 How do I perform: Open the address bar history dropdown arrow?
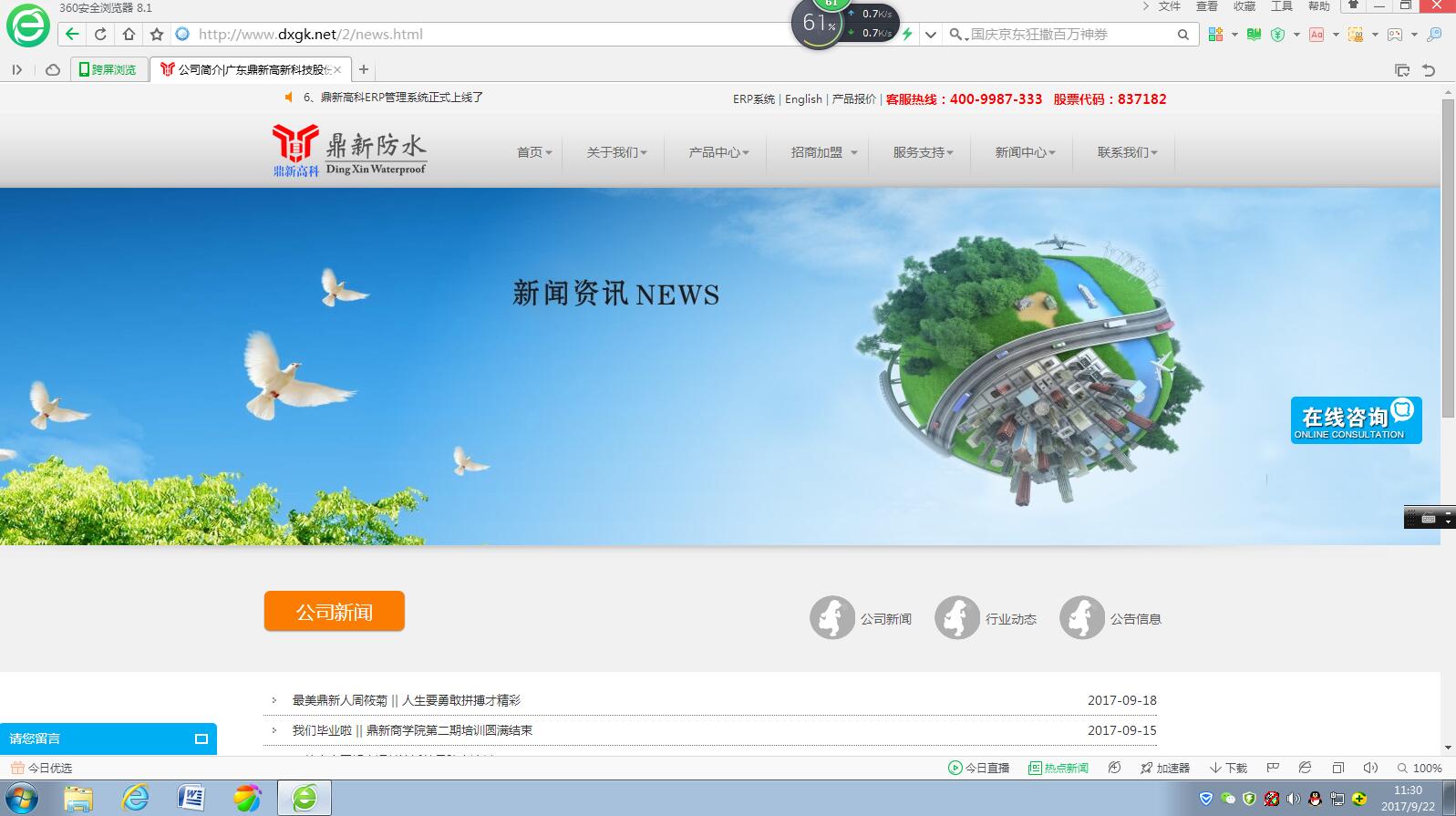coord(930,35)
